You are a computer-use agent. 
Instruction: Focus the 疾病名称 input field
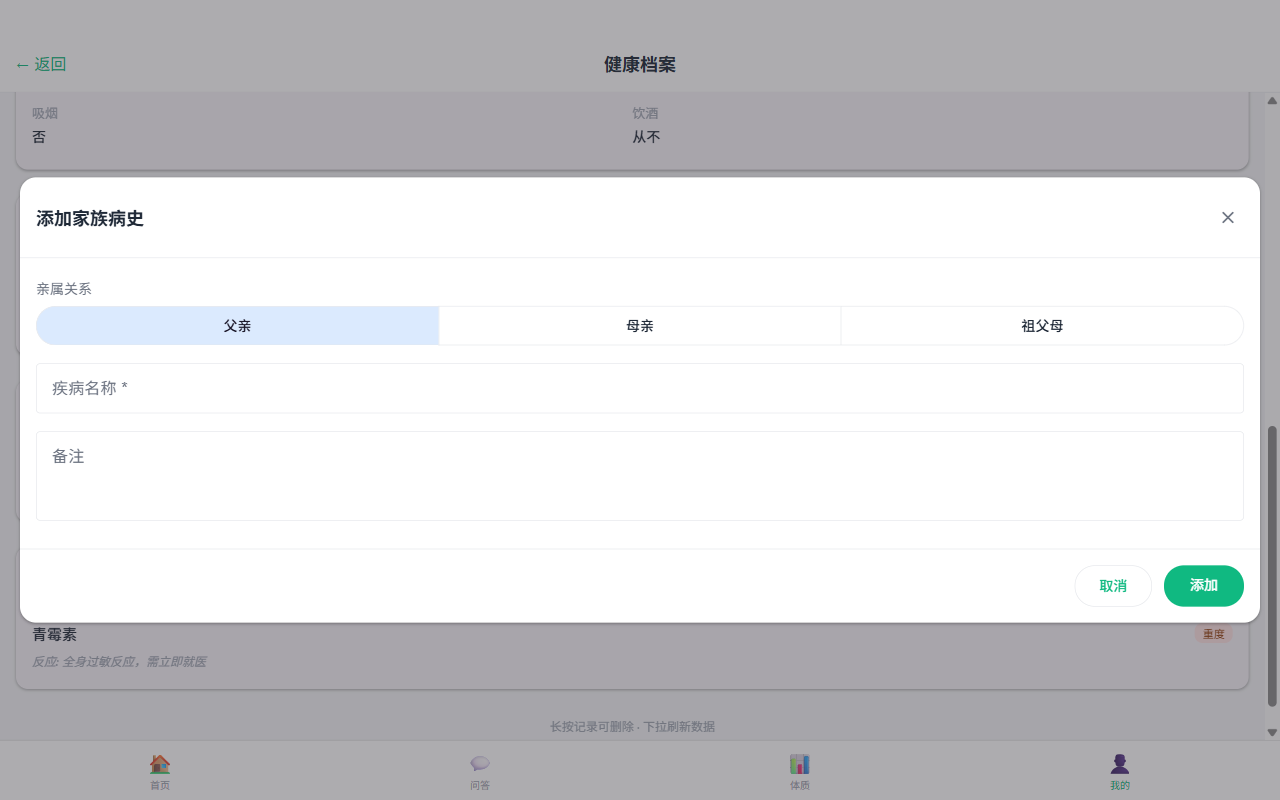640,388
